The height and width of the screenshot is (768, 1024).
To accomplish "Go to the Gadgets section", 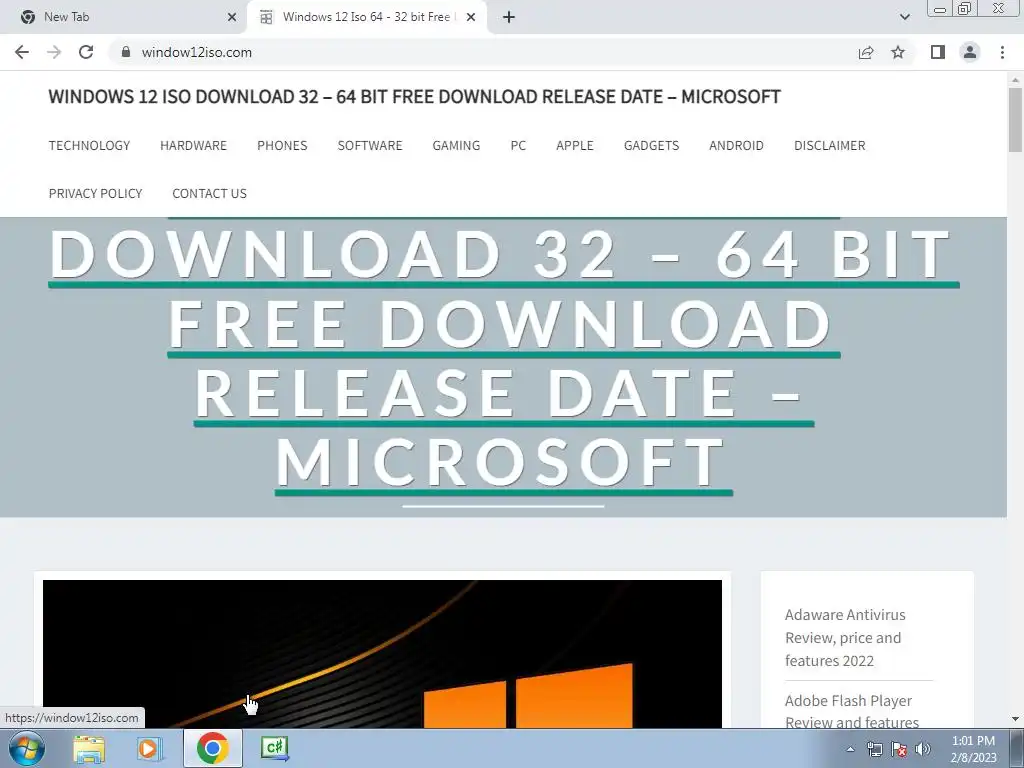I will 651,146.
